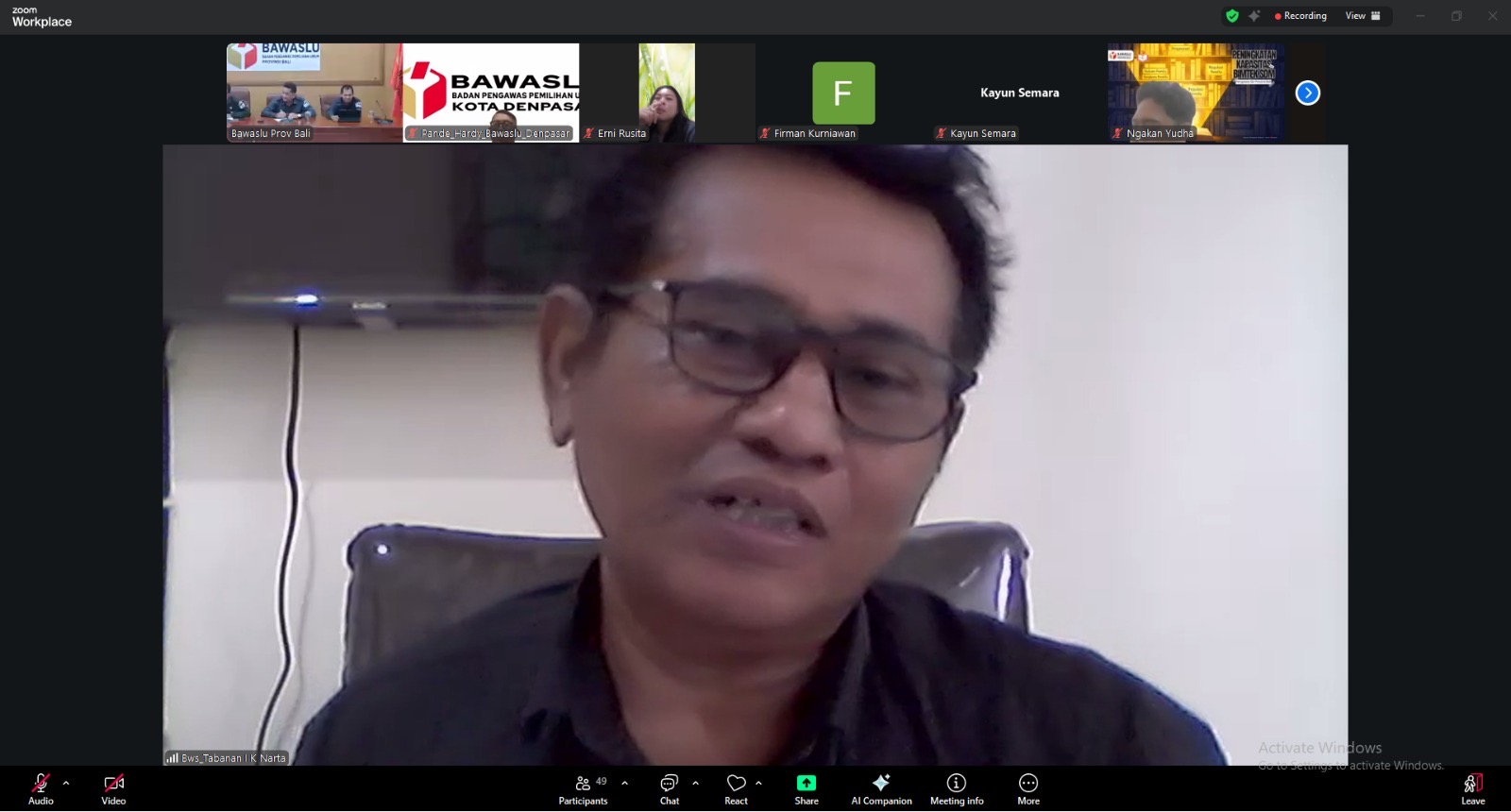Unmute microphone using the Audio button

(x=41, y=788)
